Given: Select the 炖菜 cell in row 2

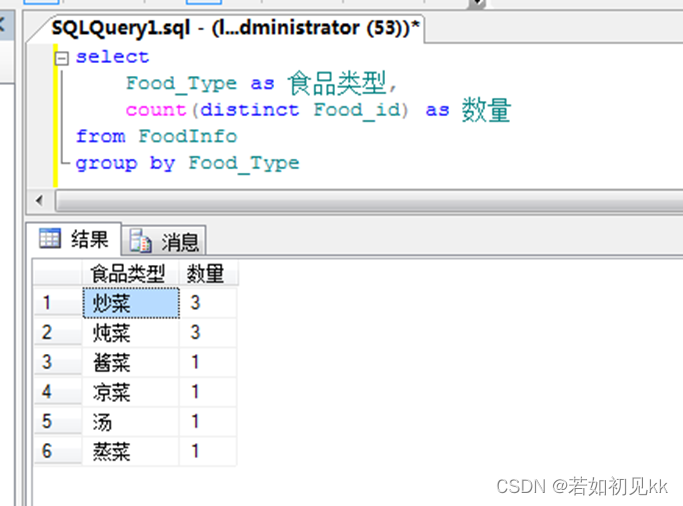Looking at the screenshot, I should click(131, 333).
